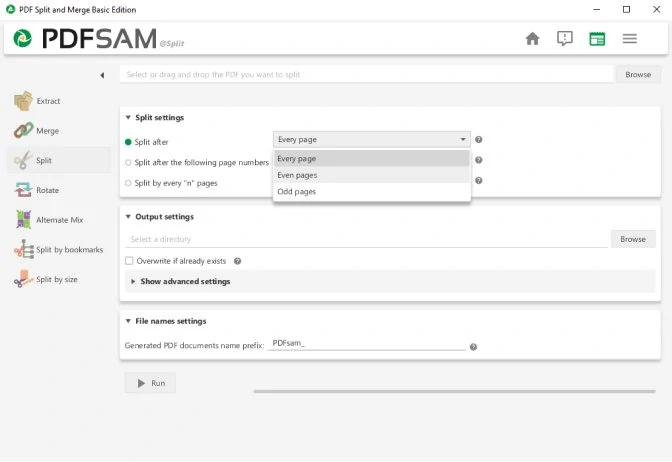
Task: Maximize the PDFsam window
Action: coord(626,9)
